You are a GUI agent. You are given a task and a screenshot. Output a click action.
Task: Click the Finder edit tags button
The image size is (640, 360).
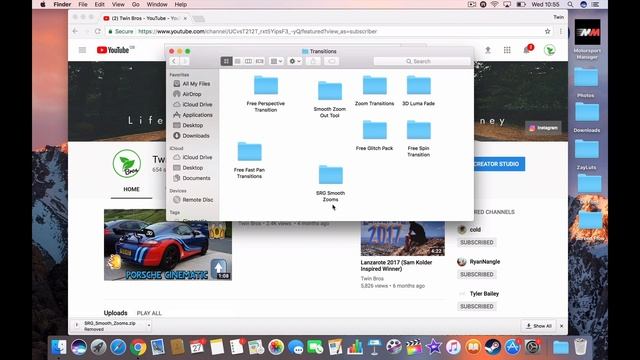[331, 61]
